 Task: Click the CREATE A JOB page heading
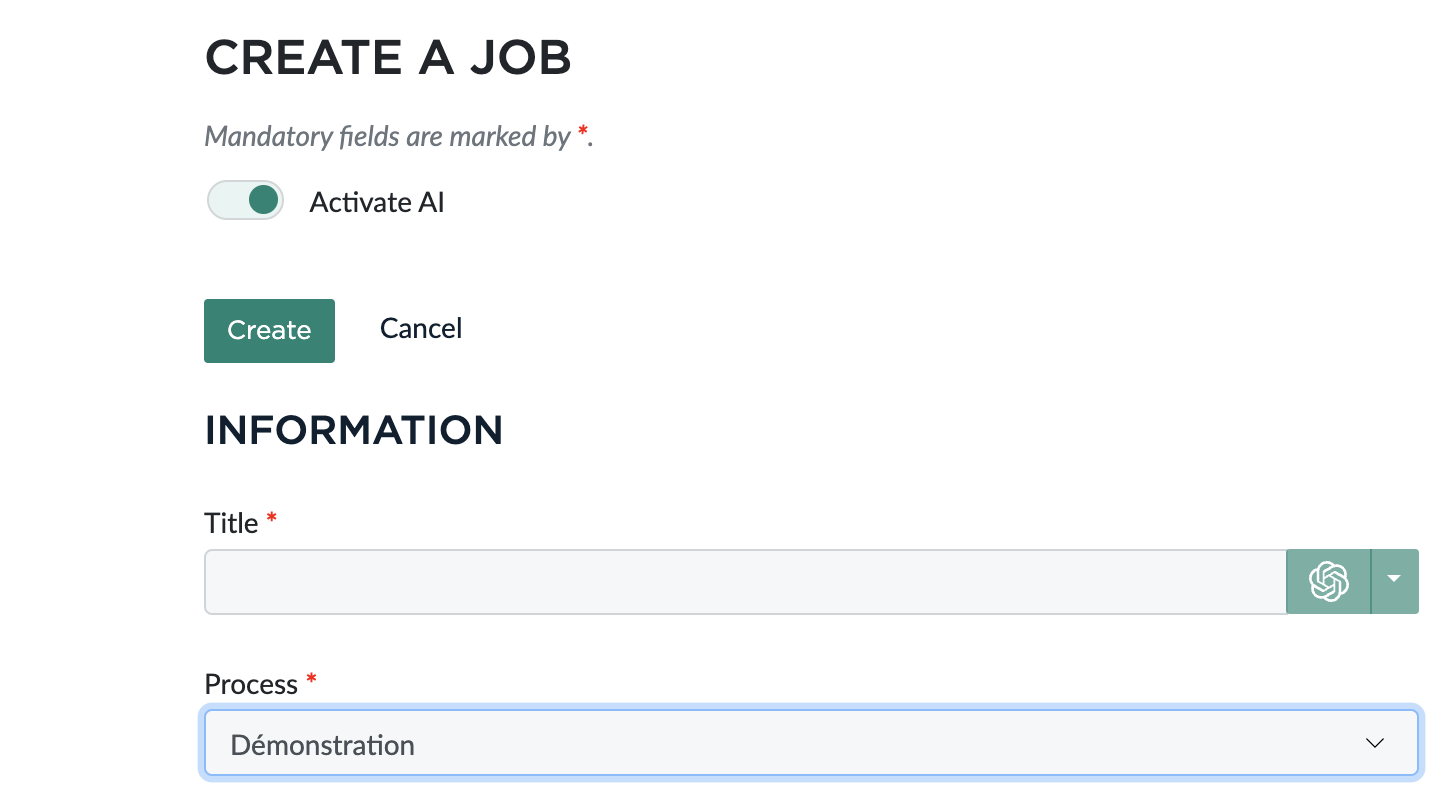(x=388, y=58)
